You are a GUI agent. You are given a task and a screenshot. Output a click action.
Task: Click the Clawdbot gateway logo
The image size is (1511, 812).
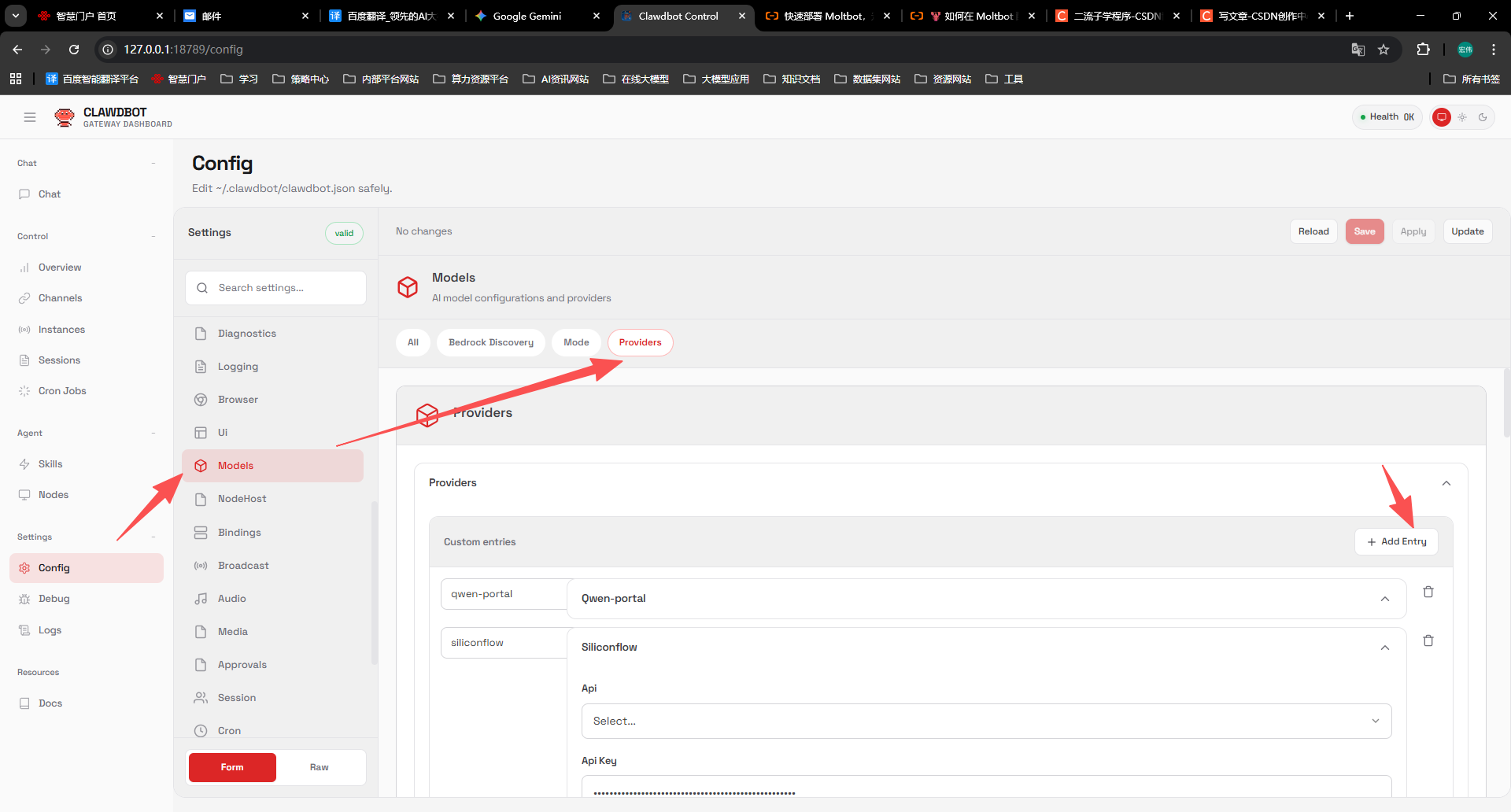[x=64, y=116]
